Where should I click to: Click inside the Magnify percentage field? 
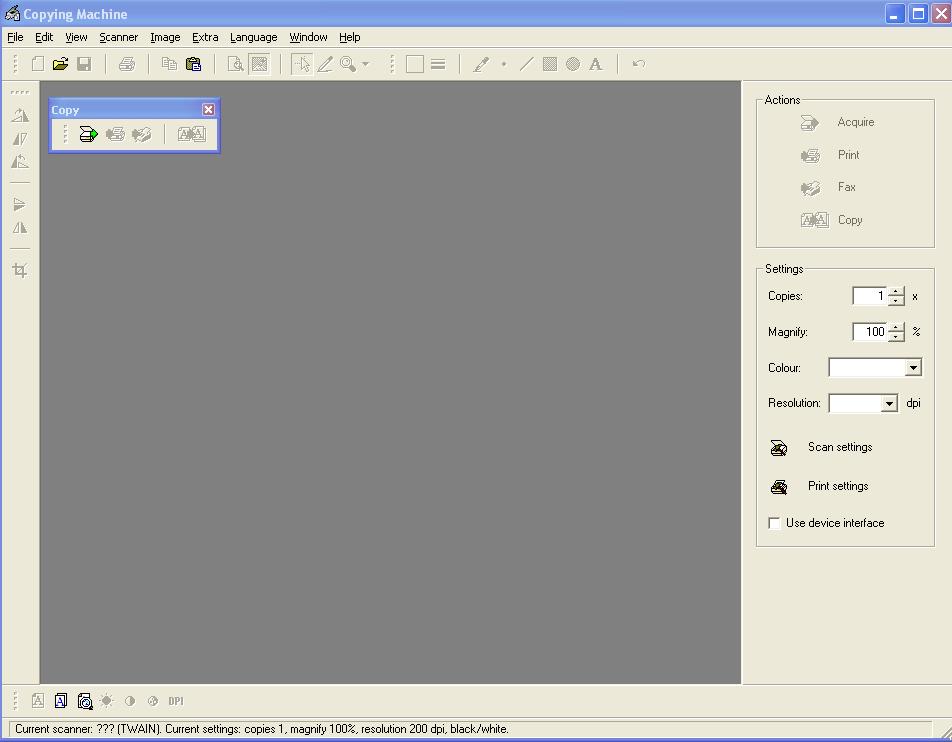869,332
